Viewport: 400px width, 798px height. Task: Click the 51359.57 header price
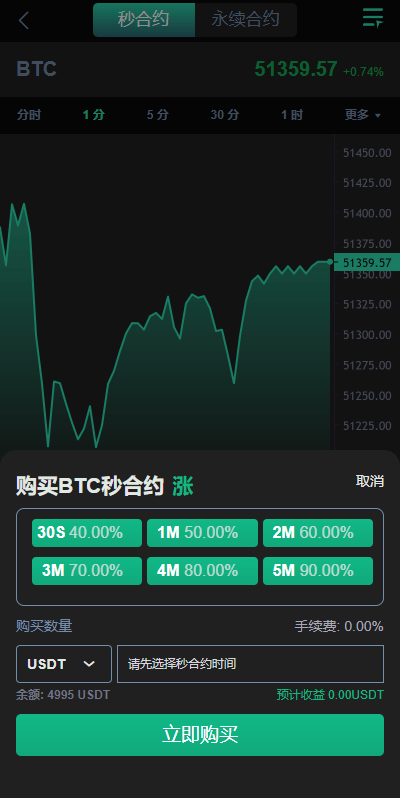pyautogui.click(x=296, y=69)
